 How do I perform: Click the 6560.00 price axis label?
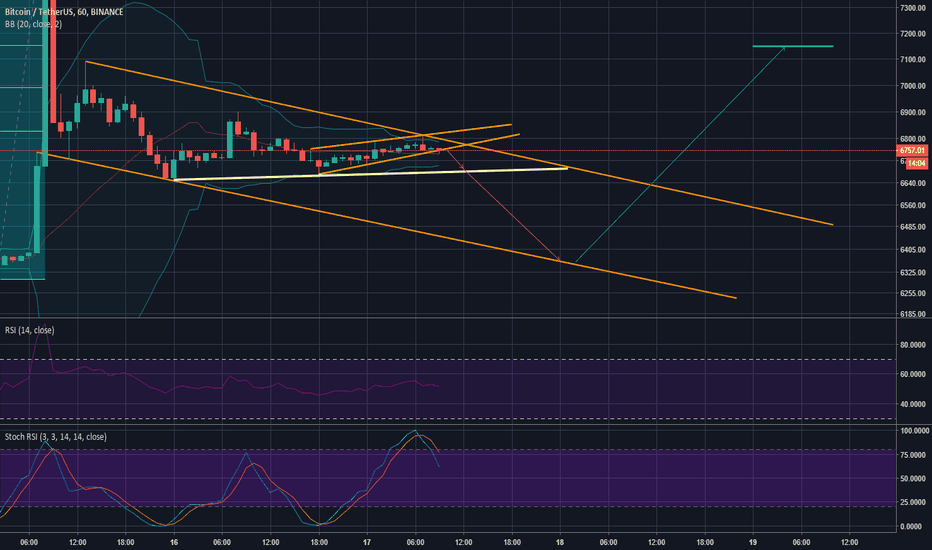pos(912,205)
